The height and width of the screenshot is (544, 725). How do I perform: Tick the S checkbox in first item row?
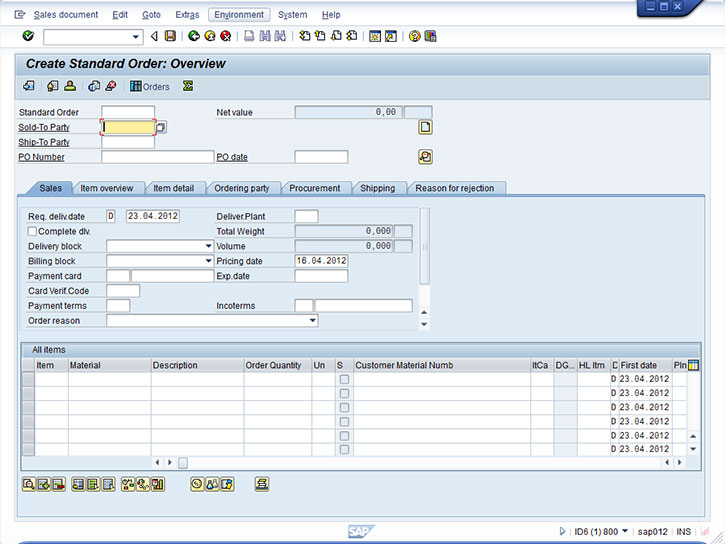pyautogui.click(x=344, y=379)
